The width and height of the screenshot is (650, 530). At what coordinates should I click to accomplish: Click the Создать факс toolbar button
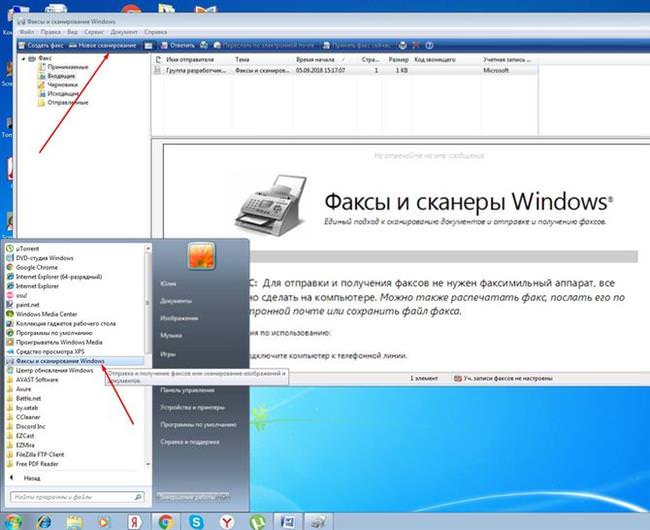41,45
